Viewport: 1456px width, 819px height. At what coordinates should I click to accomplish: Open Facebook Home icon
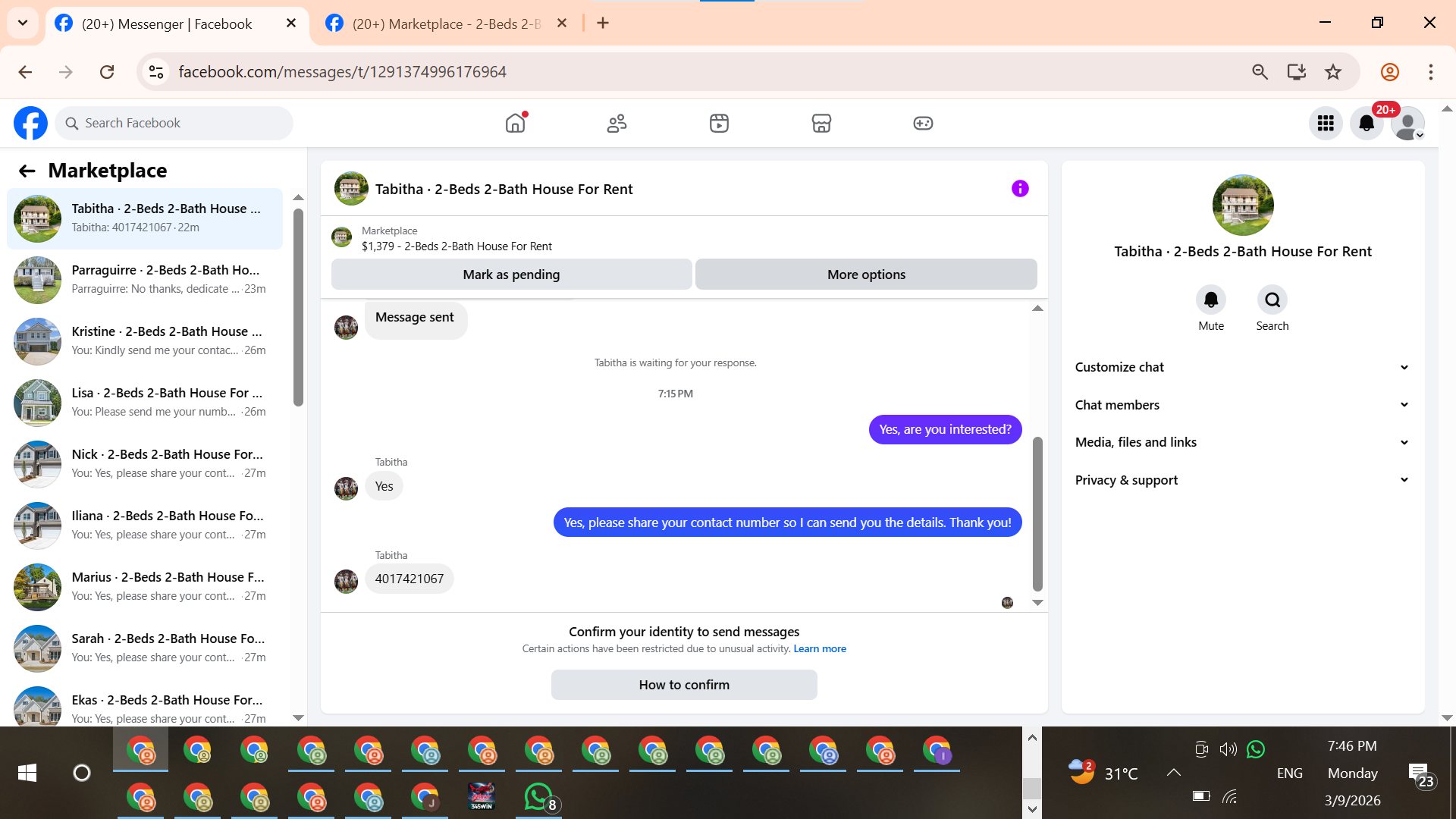coord(515,123)
